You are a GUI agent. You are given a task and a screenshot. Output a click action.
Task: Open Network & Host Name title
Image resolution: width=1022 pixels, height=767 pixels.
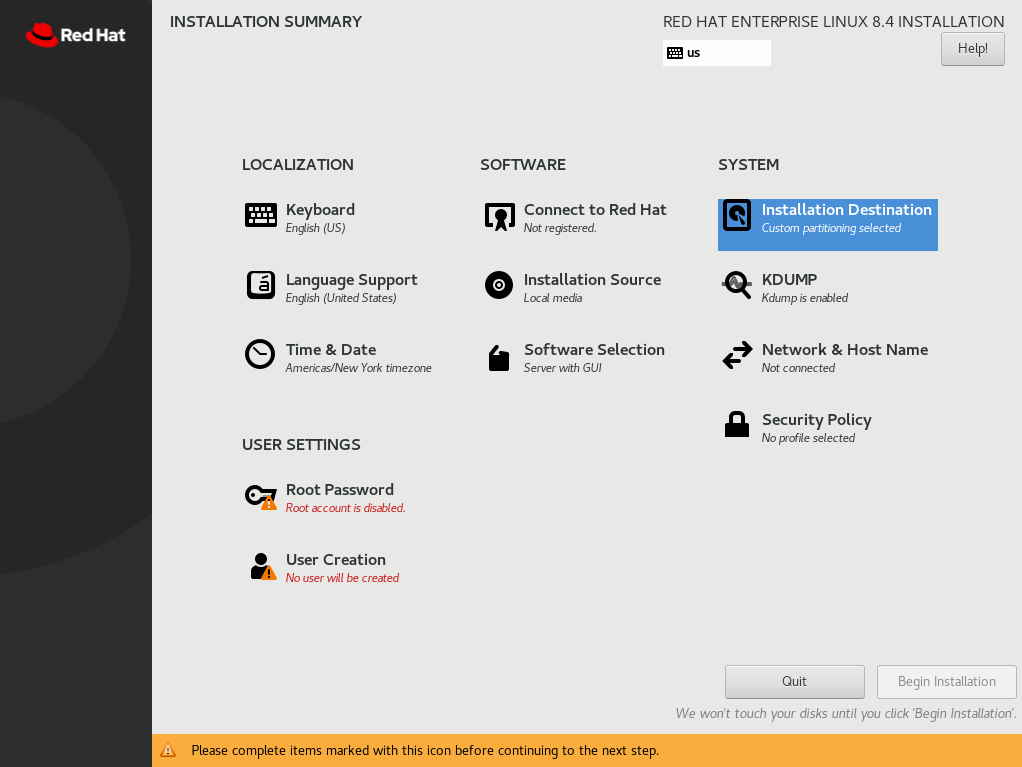845,349
